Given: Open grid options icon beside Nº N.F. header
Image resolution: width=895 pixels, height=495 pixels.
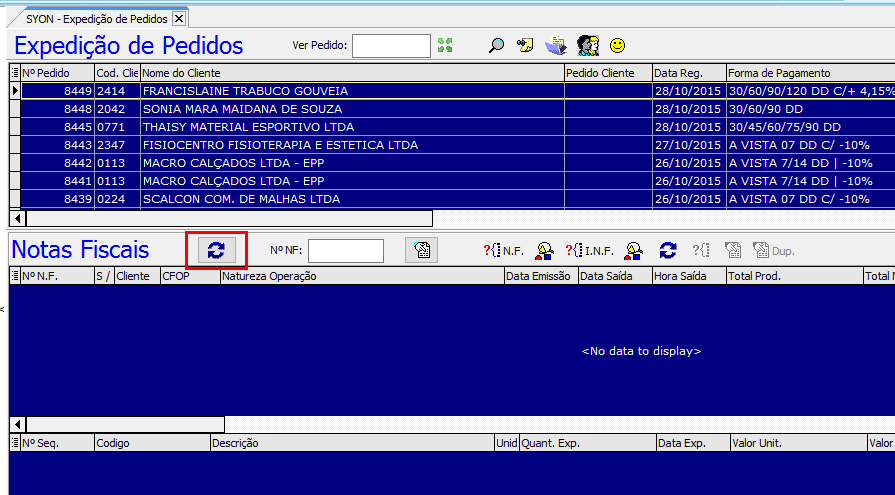Looking at the screenshot, I should pyautogui.click(x=15, y=276).
